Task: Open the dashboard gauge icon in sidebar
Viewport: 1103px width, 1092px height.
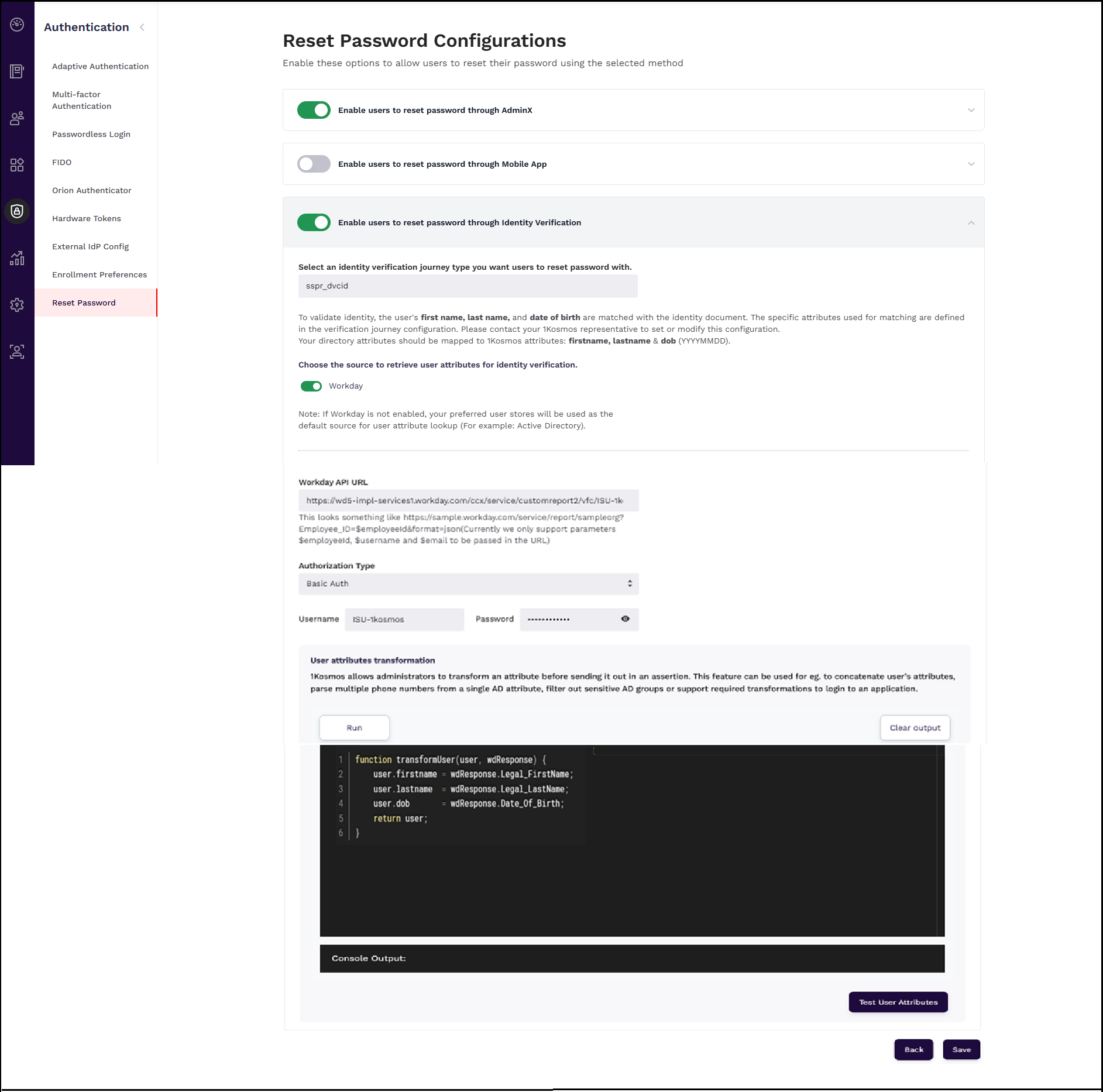Action: tap(17, 25)
